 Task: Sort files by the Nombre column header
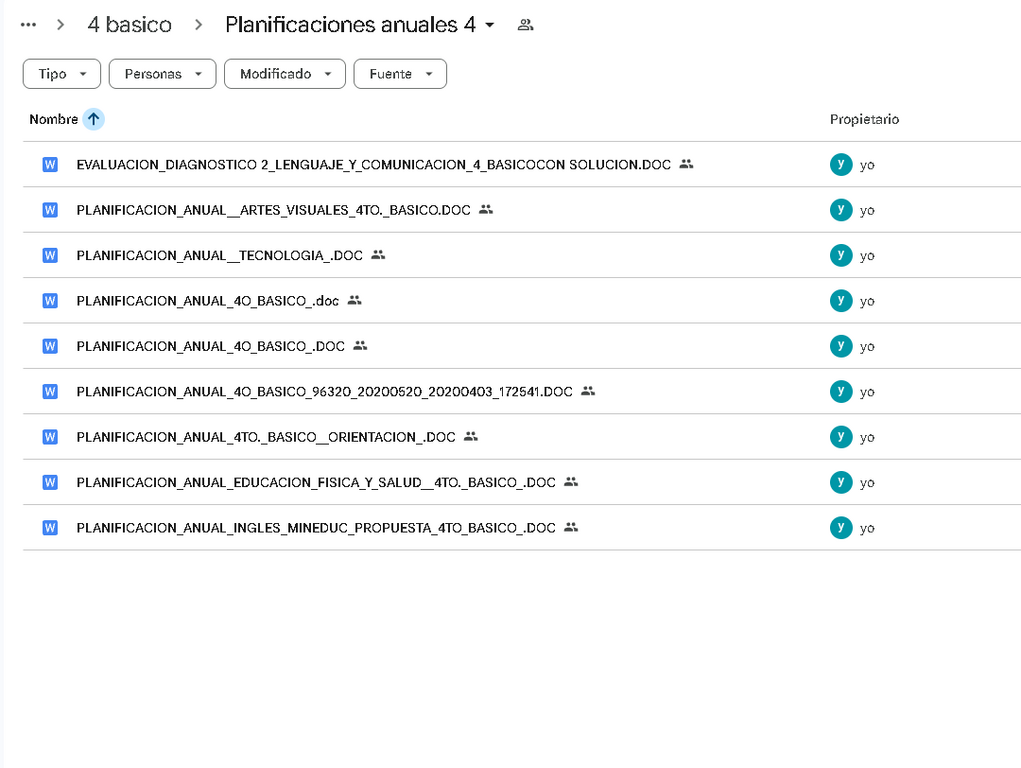(53, 119)
